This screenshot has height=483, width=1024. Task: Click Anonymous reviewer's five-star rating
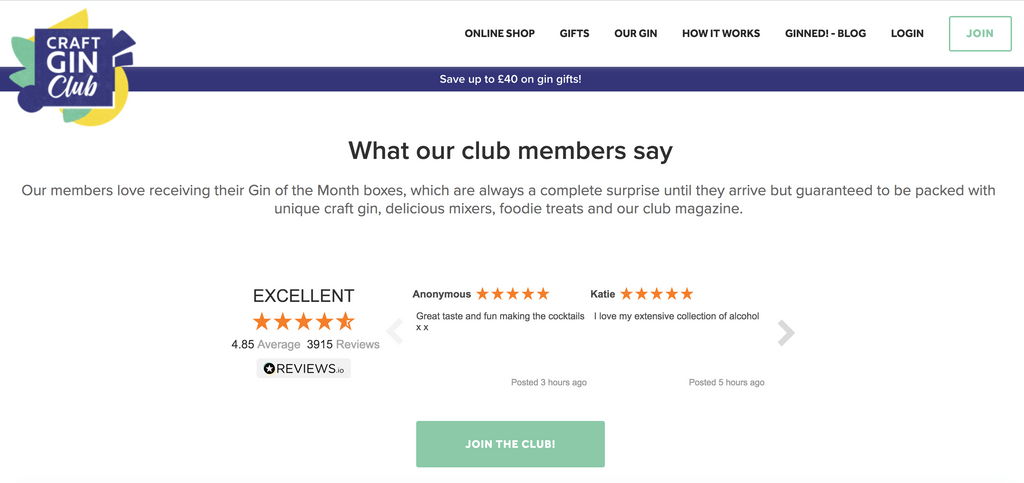pos(513,294)
